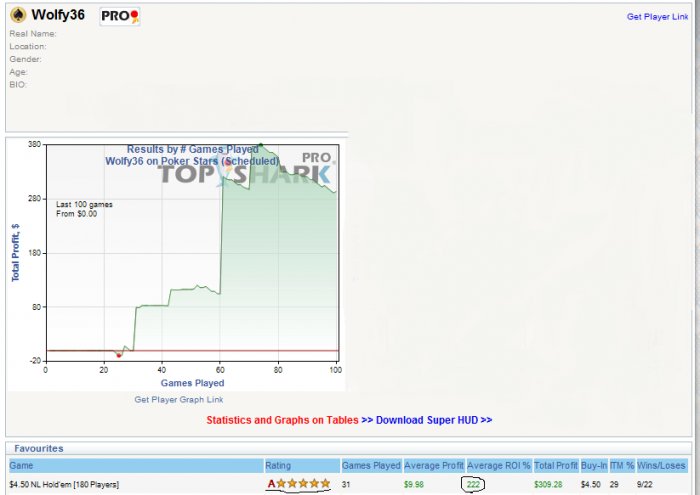
Task: Sort by the Game column header
Action: (136, 466)
